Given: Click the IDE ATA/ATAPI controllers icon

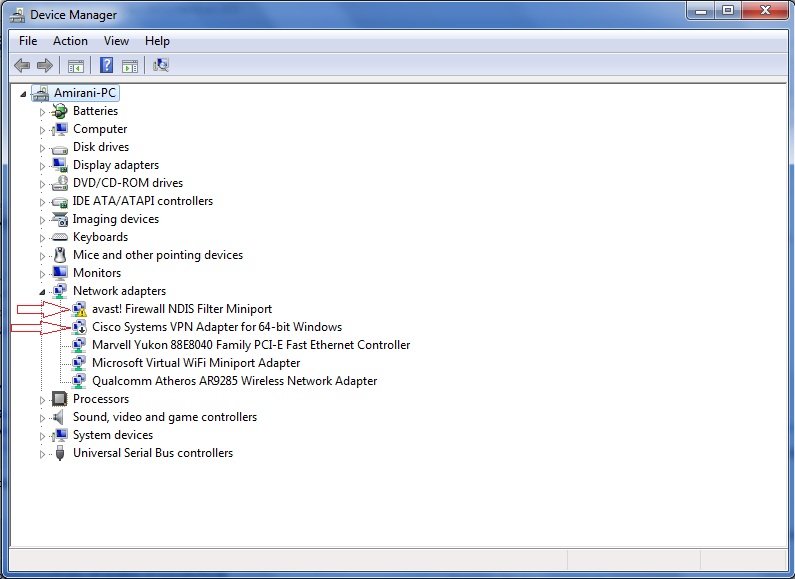Looking at the screenshot, I should click(x=60, y=202).
